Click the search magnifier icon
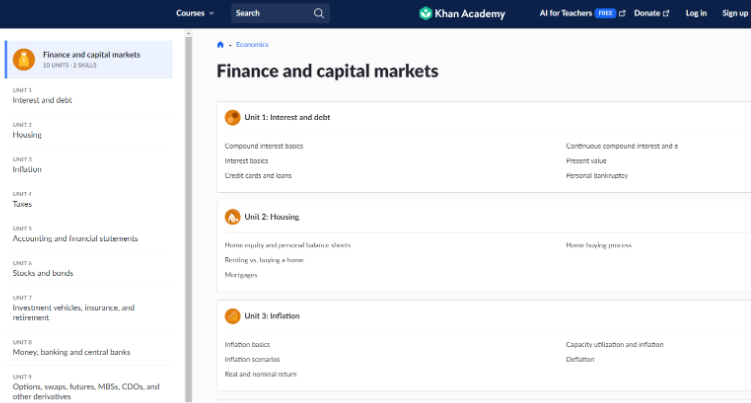Image resolution: width=751 pixels, height=403 pixels. tap(319, 13)
